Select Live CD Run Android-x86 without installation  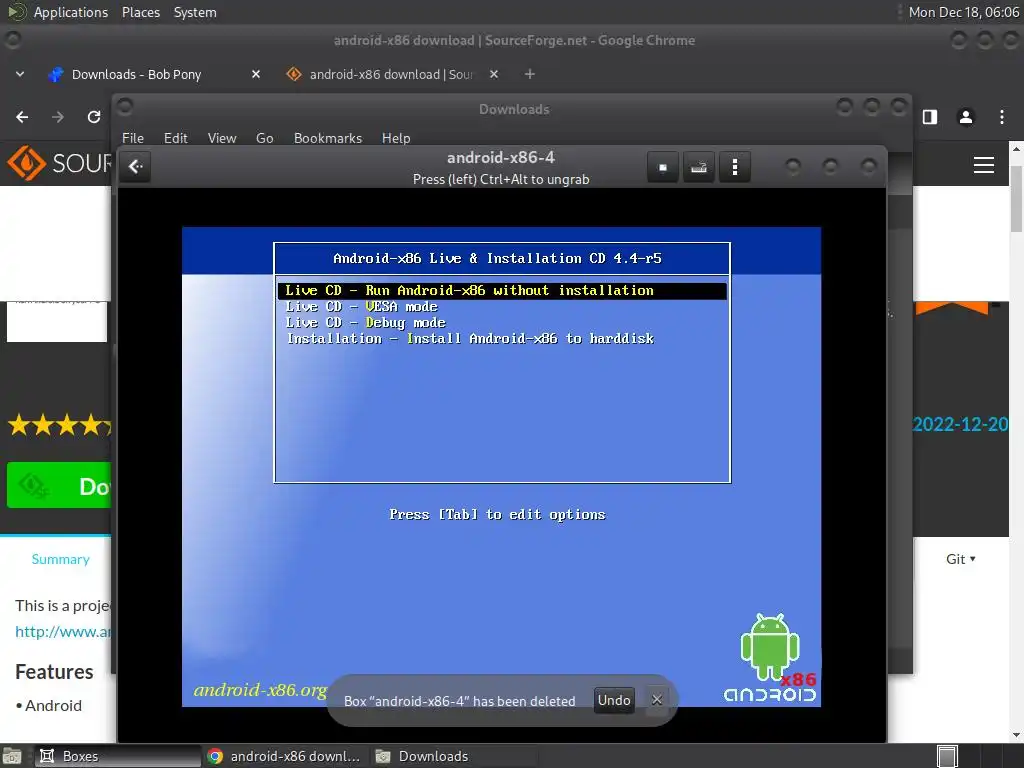pos(502,291)
